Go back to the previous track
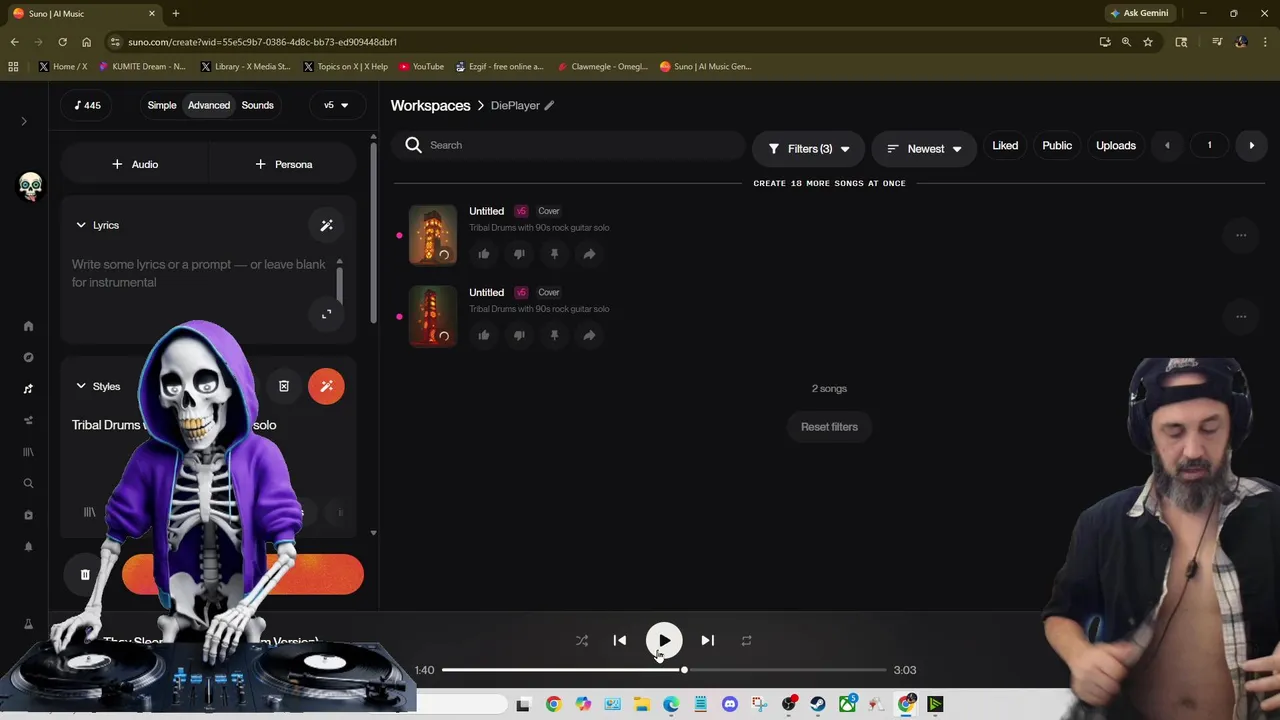This screenshot has height=720, width=1280. point(620,641)
